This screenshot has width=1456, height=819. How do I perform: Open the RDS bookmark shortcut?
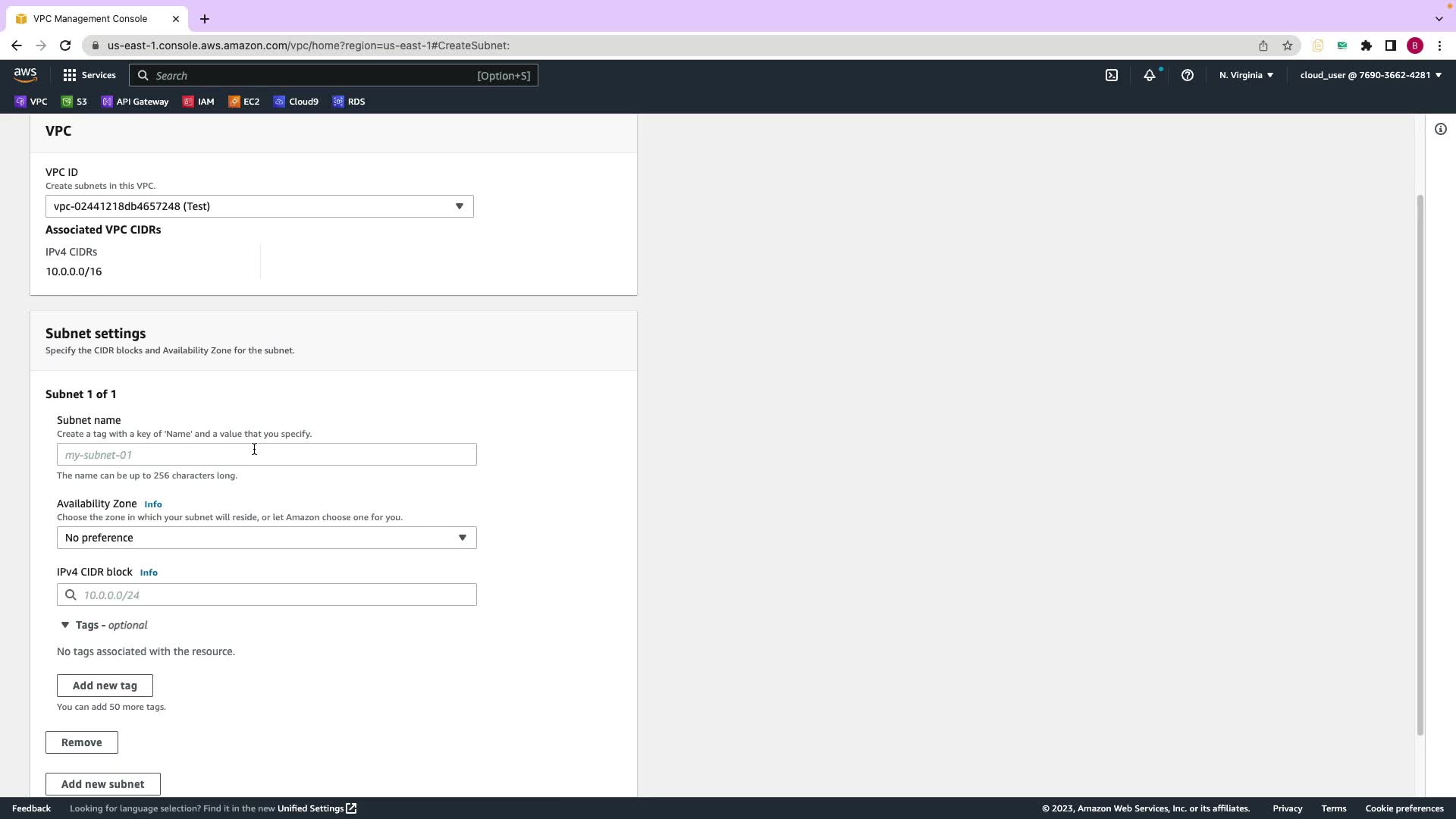click(349, 102)
